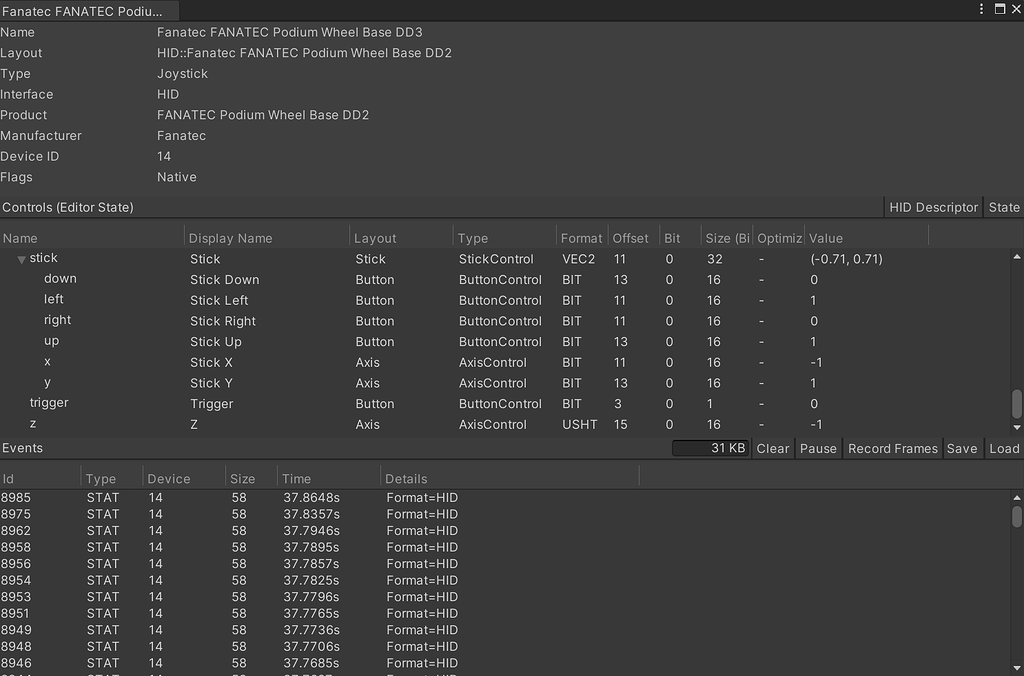The height and width of the screenshot is (676, 1024).
Task: Clear the recorded events list
Action: (x=772, y=448)
